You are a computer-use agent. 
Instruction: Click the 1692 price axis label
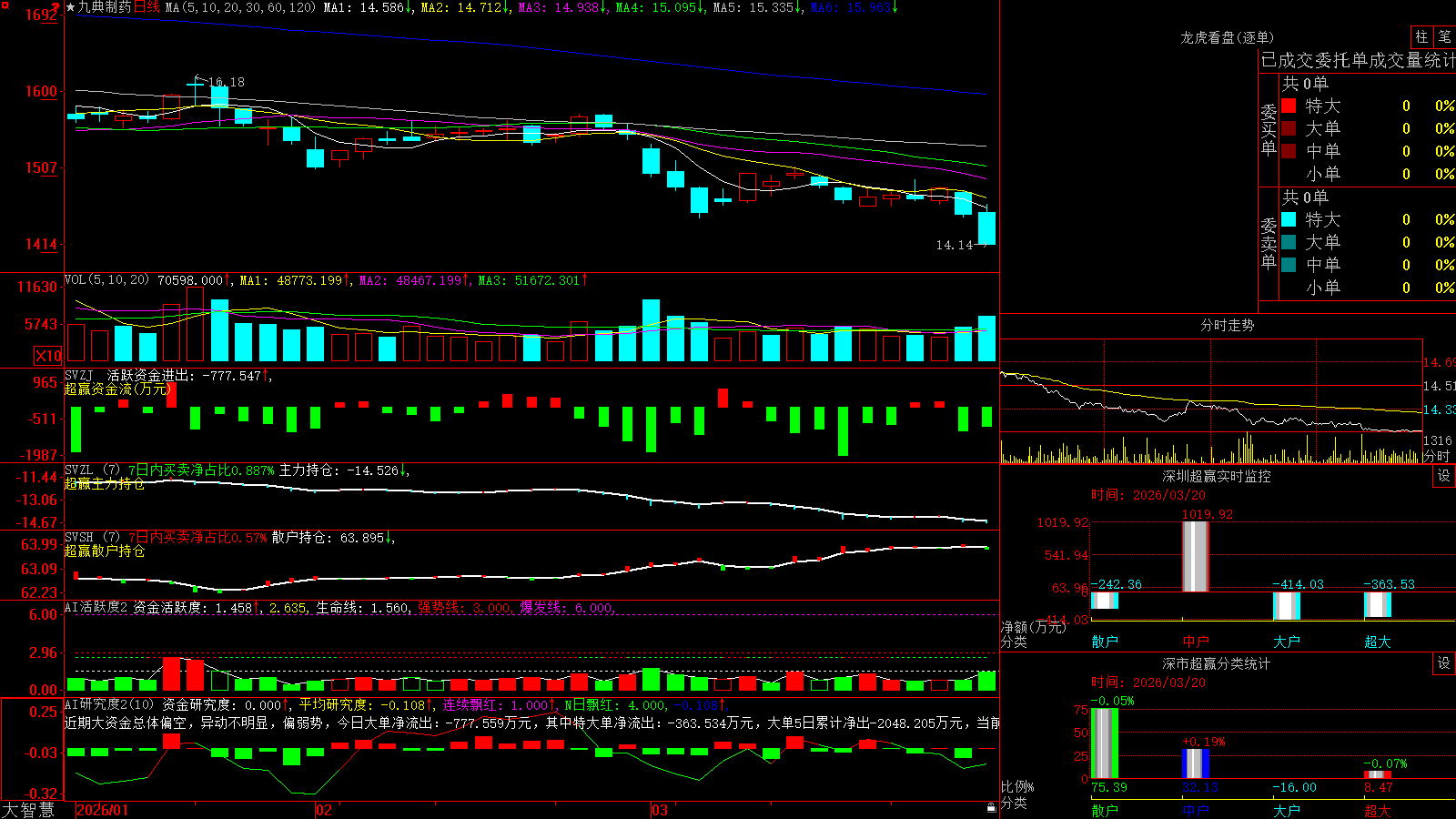[42, 15]
